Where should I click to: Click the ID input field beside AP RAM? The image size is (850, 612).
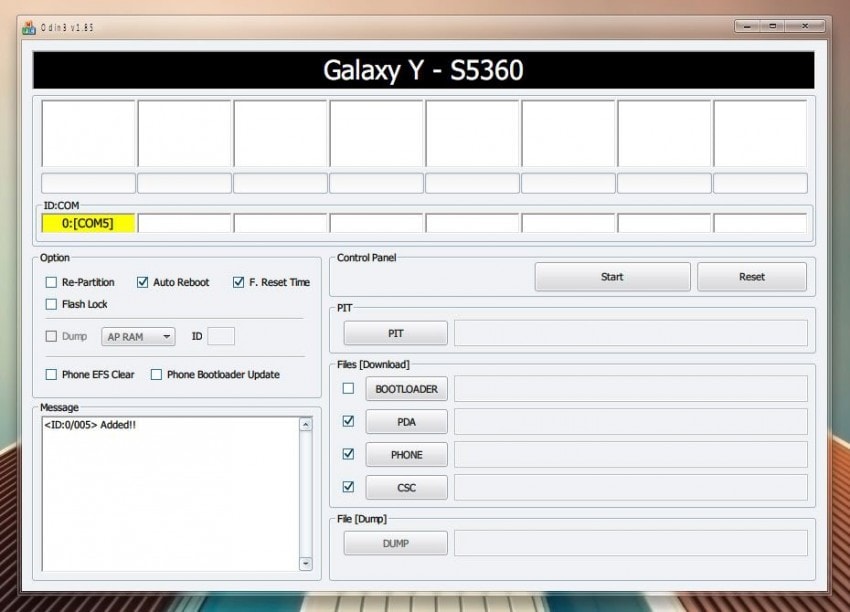221,336
